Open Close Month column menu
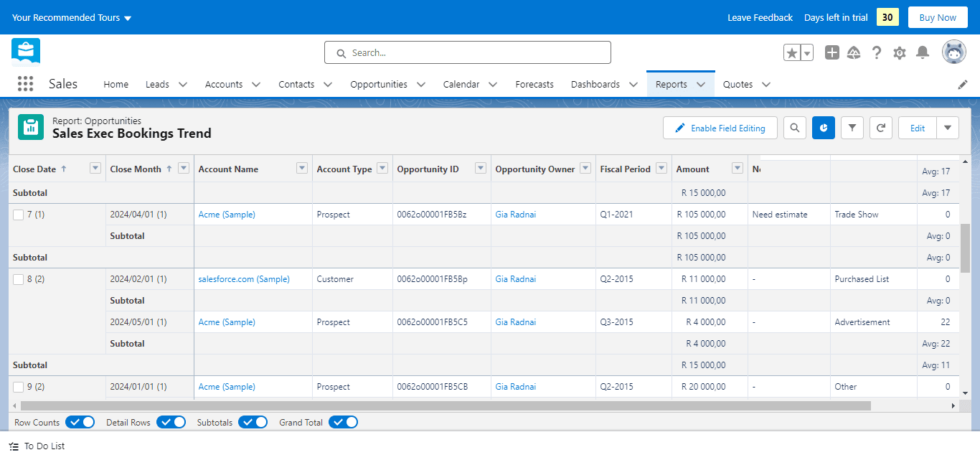 [x=184, y=168]
